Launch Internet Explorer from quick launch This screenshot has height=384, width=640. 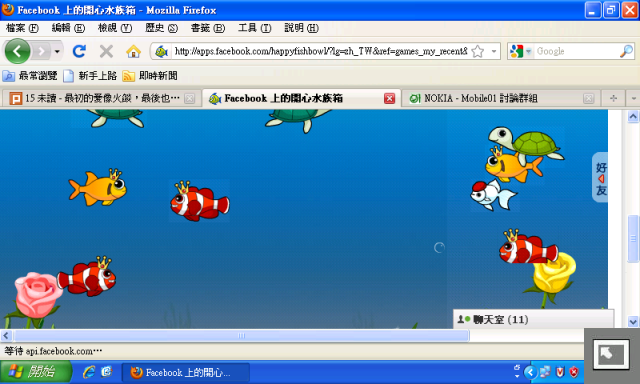[89, 372]
